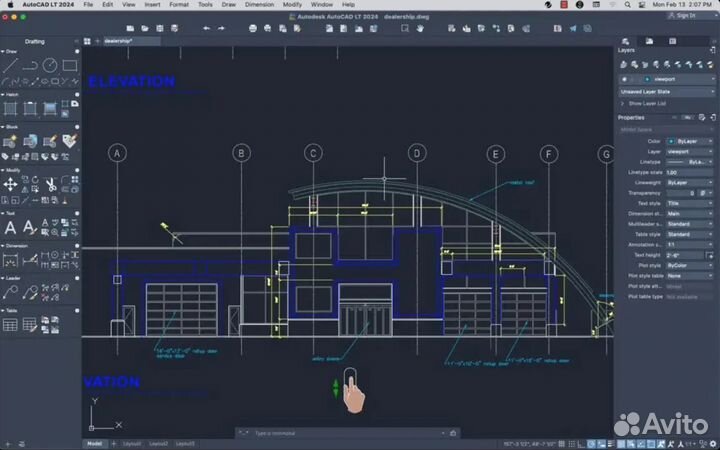The width and height of the screenshot is (720, 450).
Task: Click the Zoom window toolbar icon
Action: pyautogui.click(x=405, y=28)
